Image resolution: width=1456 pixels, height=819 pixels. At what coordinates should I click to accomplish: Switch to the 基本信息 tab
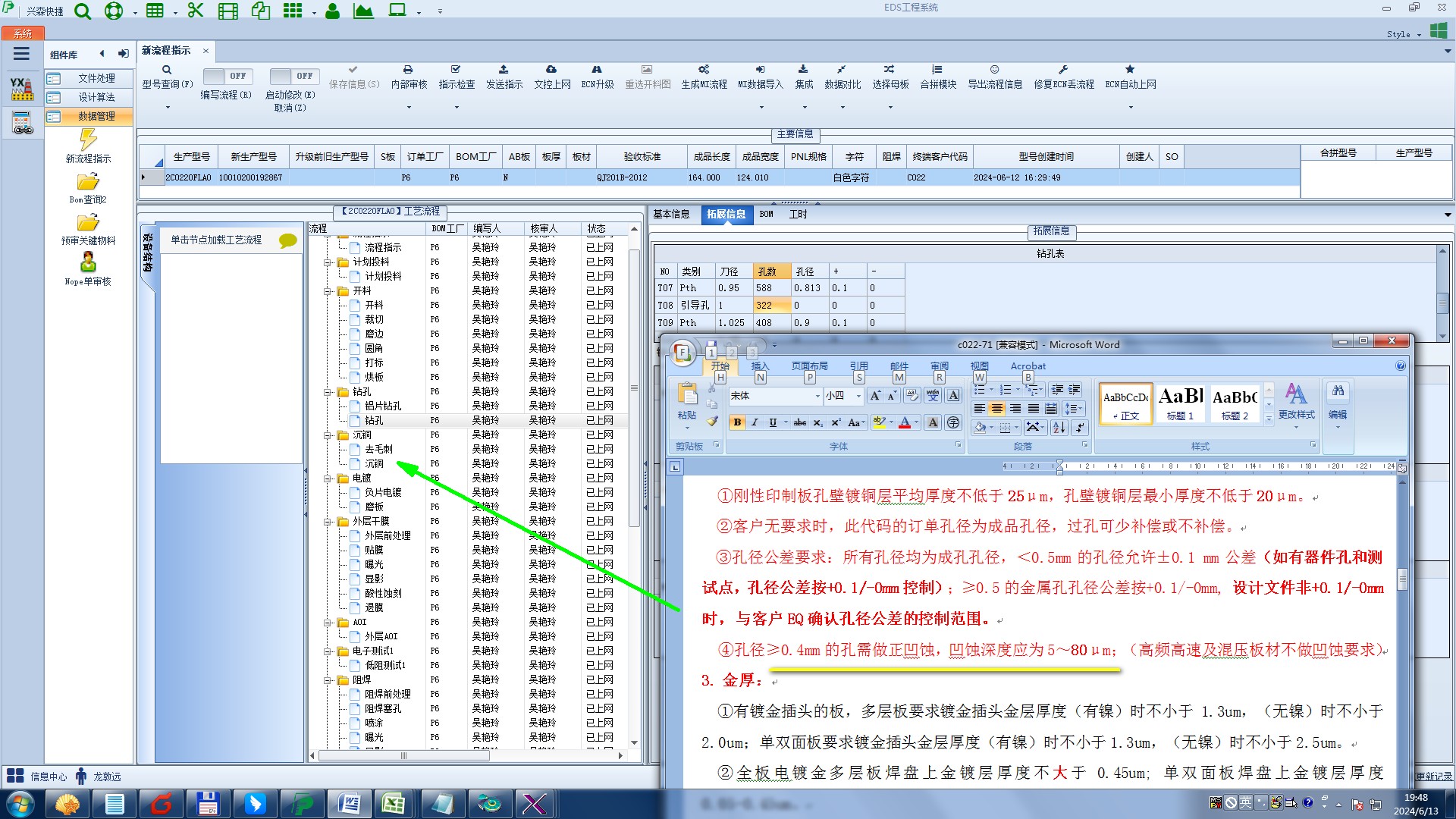[x=671, y=215]
